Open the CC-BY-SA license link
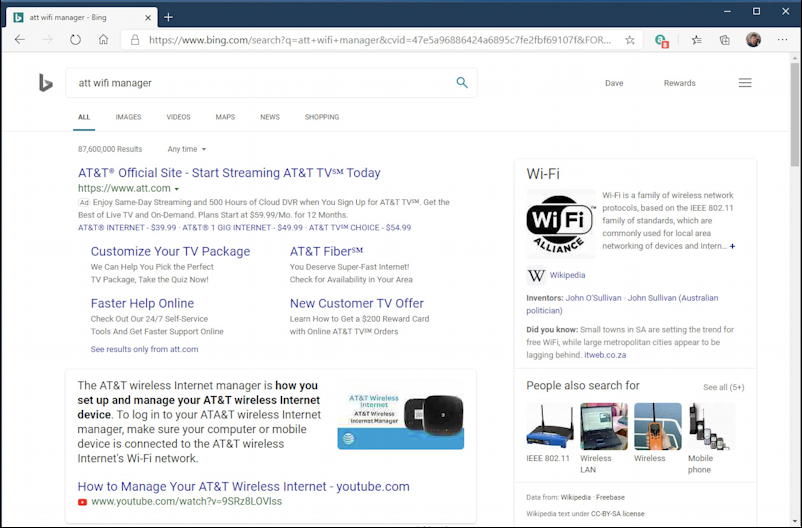 click(617, 514)
